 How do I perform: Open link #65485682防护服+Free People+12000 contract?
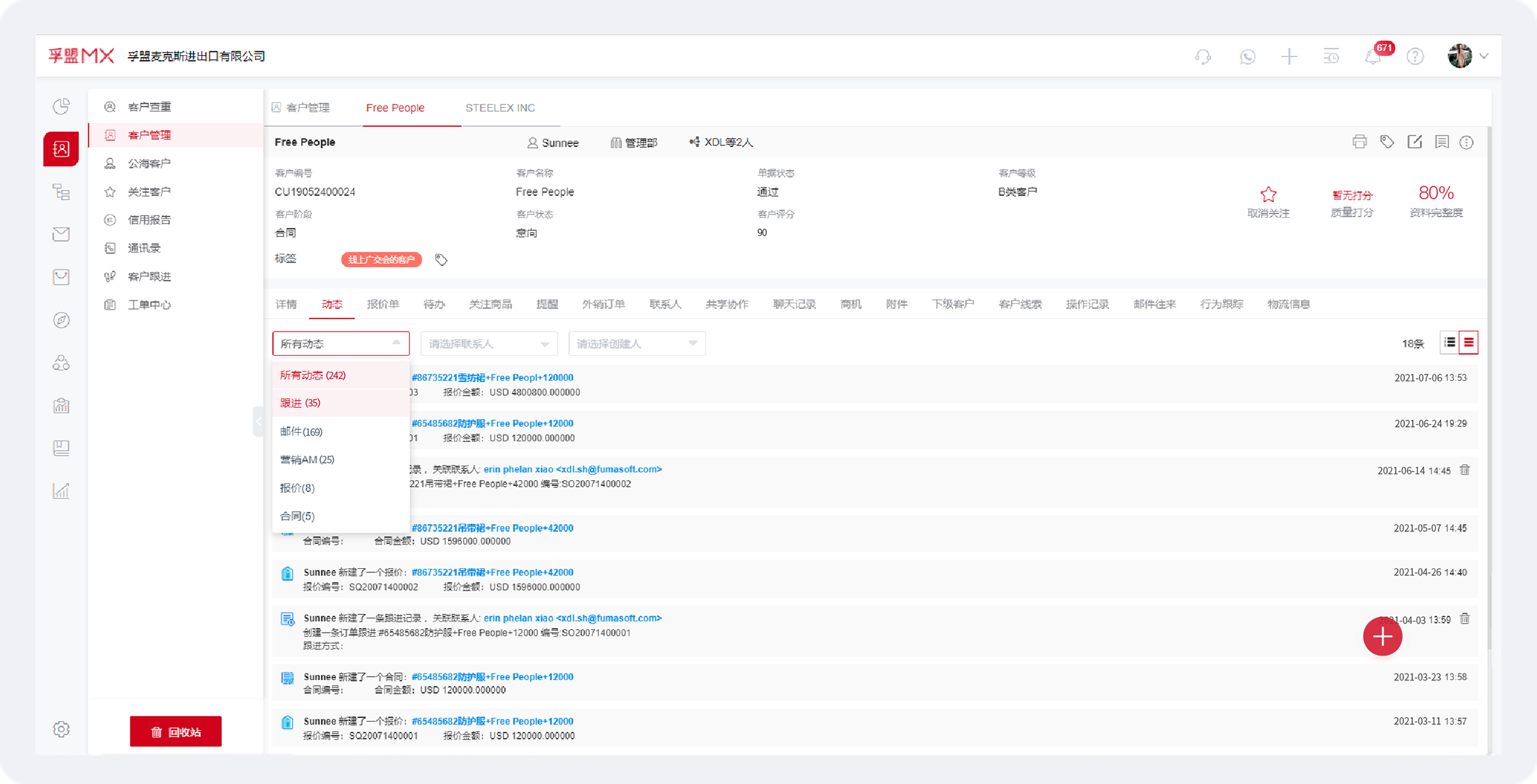(492, 677)
